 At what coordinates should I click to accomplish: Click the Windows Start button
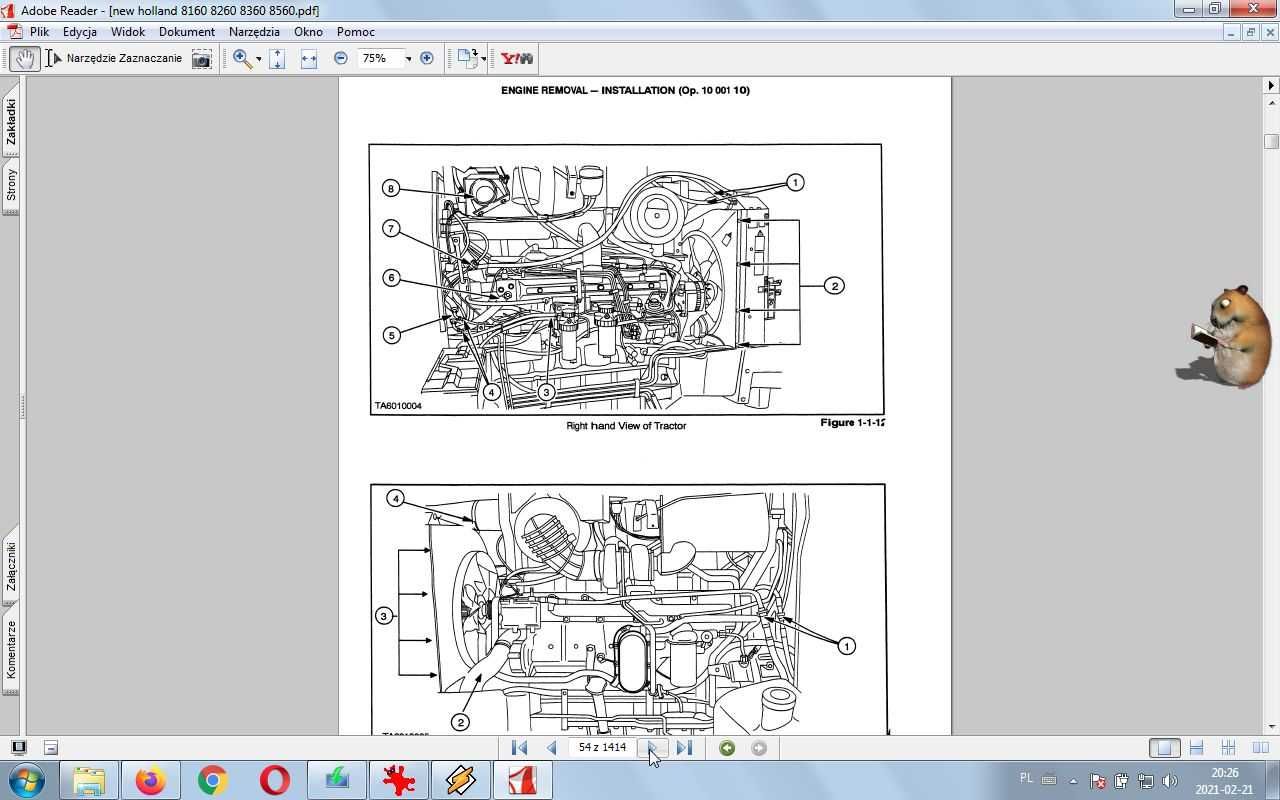(x=25, y=780)
